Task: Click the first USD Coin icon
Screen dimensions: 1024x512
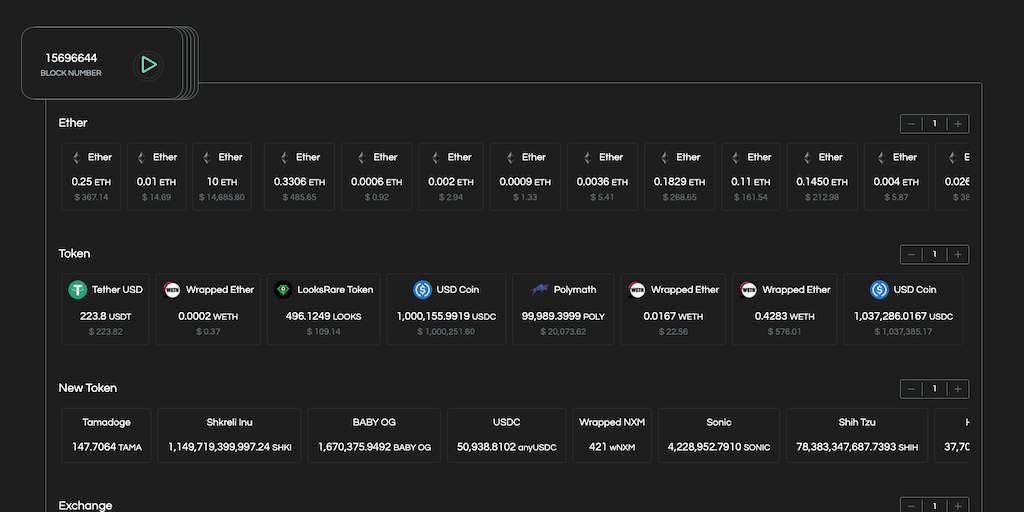Action: pyautogui.click(x=422, y=290)
